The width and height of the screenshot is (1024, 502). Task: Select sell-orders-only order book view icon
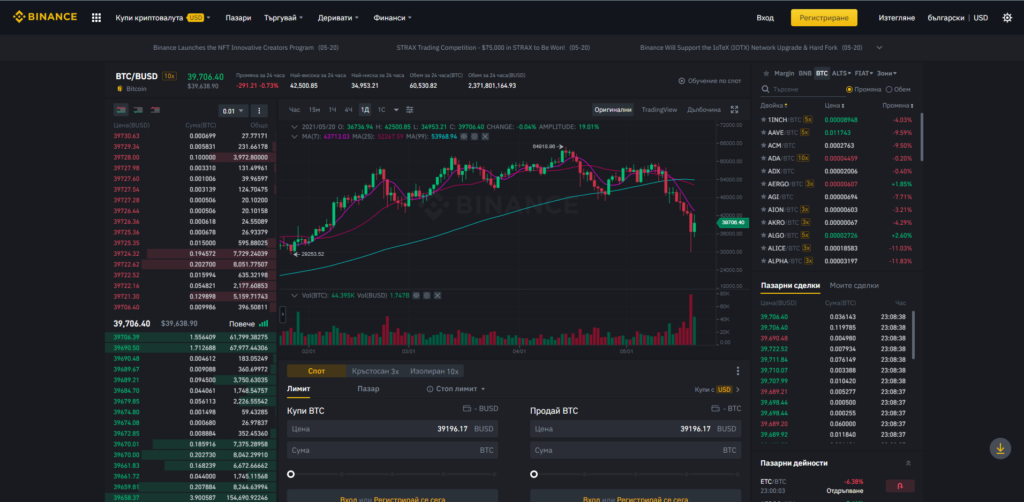[155, 110]
